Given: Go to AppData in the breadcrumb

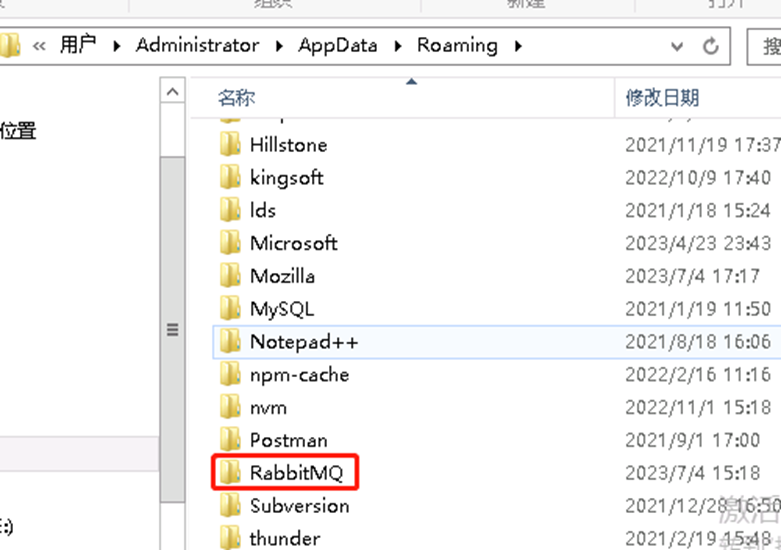Looking at the screenshot, I should pyautogui.click(x=338, y=45).
